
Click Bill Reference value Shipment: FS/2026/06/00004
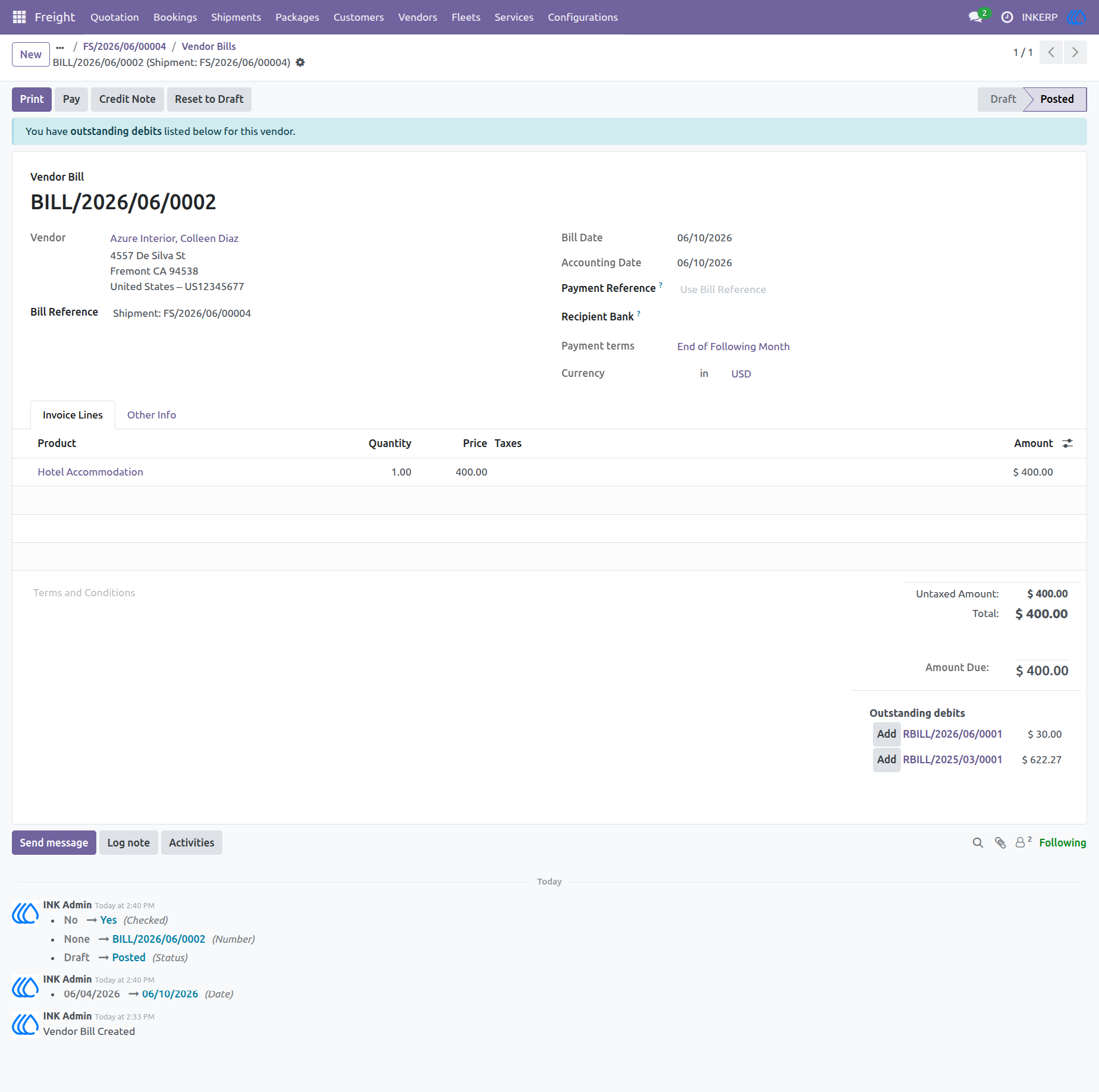[182, 313]
